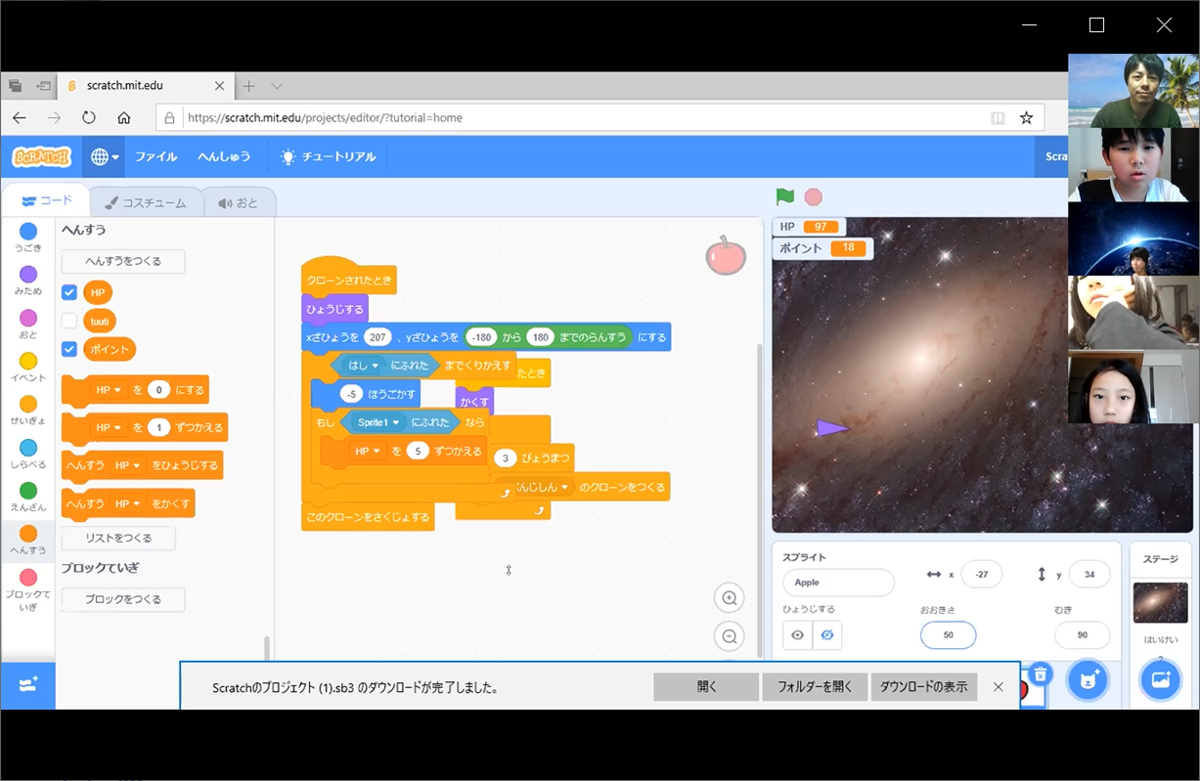Open the globe language menu
1200x781 pixels.
104,157
